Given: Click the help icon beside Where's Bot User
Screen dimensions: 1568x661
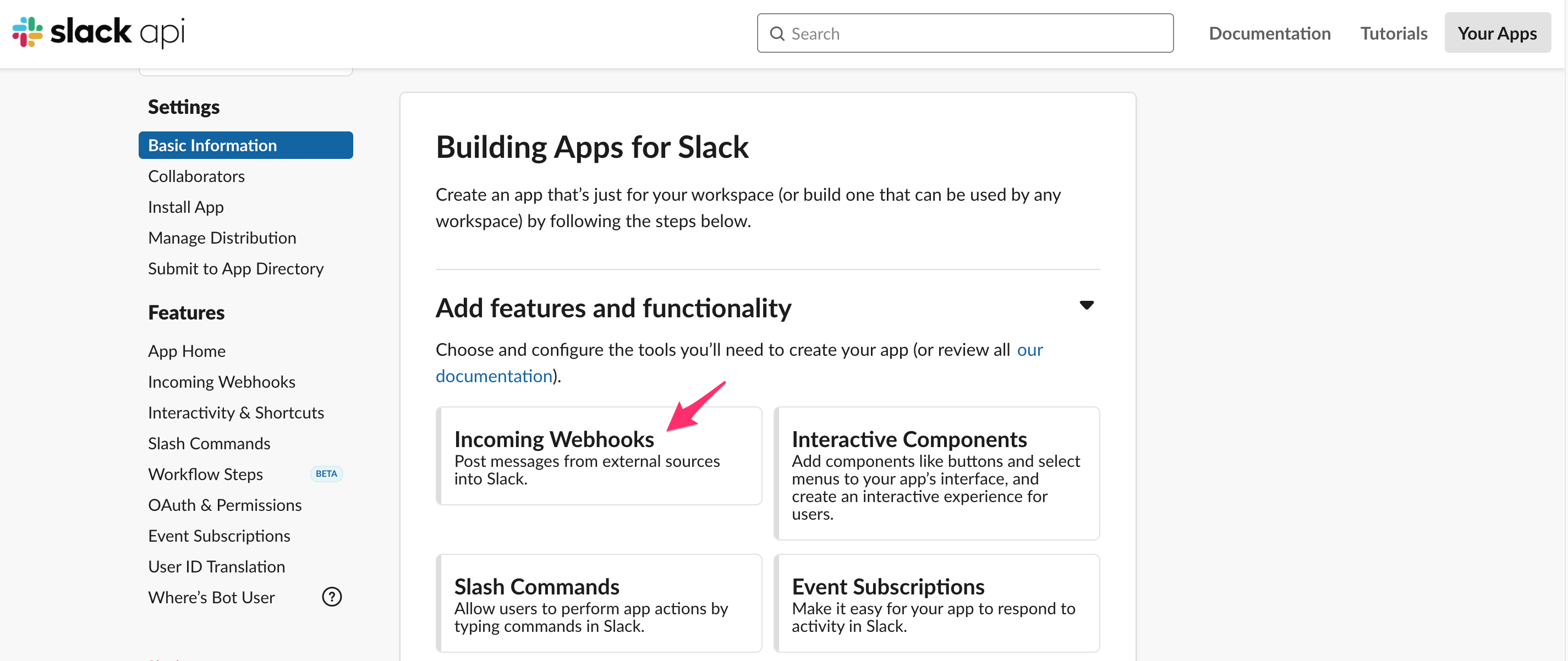Looking at the screenshot, I should (332, 597).
